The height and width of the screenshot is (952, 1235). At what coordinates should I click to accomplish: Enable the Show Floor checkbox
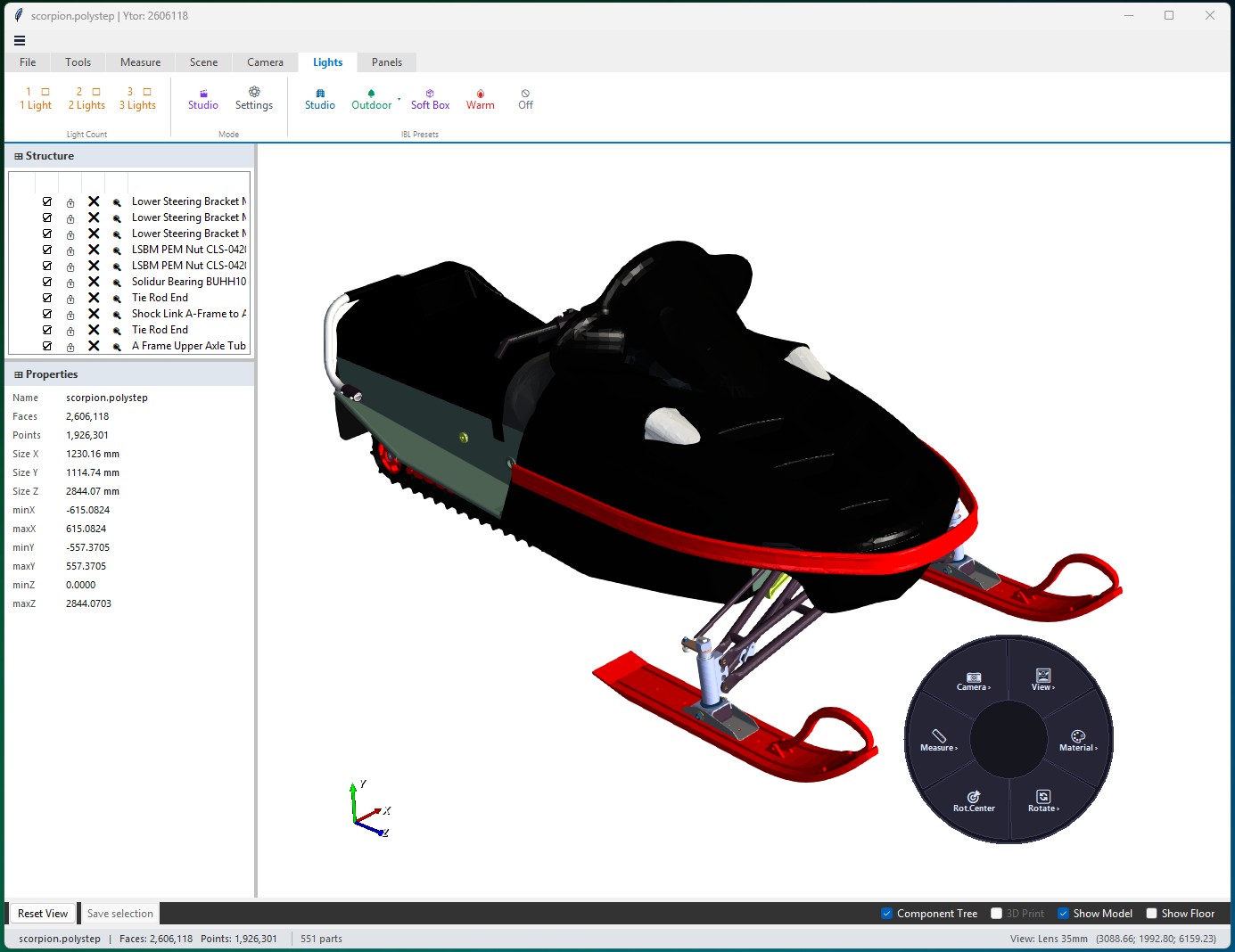click(x=1151, y=914)
